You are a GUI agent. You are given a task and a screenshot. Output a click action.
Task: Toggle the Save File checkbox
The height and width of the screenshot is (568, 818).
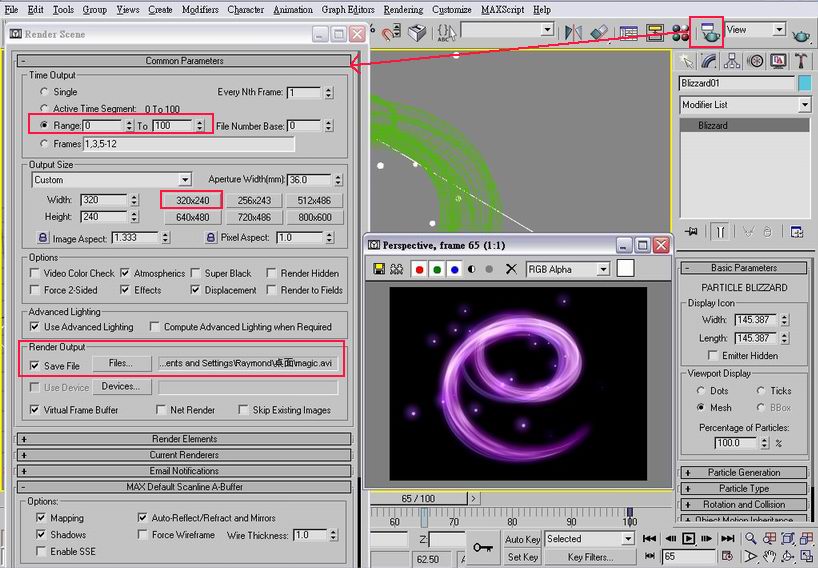[x=36, y=366]
